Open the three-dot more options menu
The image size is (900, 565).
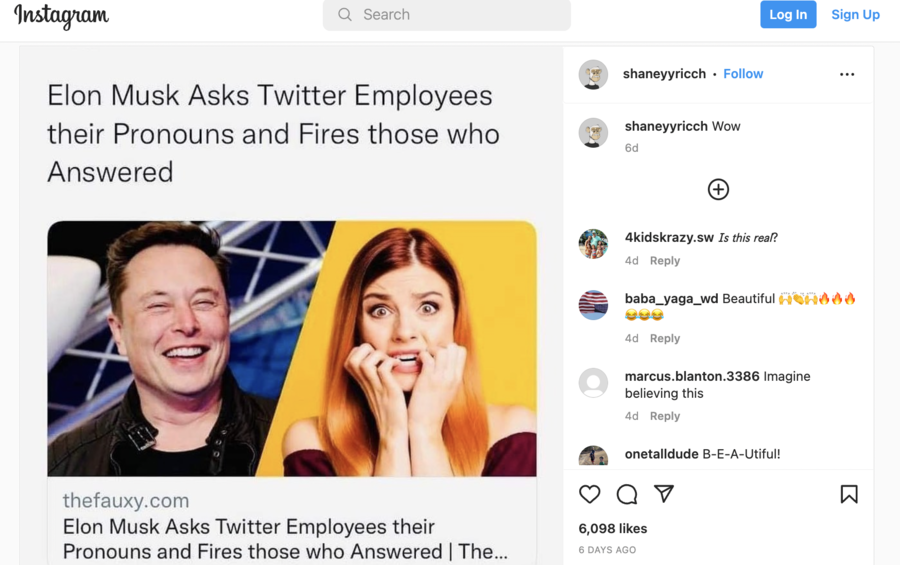847,74
